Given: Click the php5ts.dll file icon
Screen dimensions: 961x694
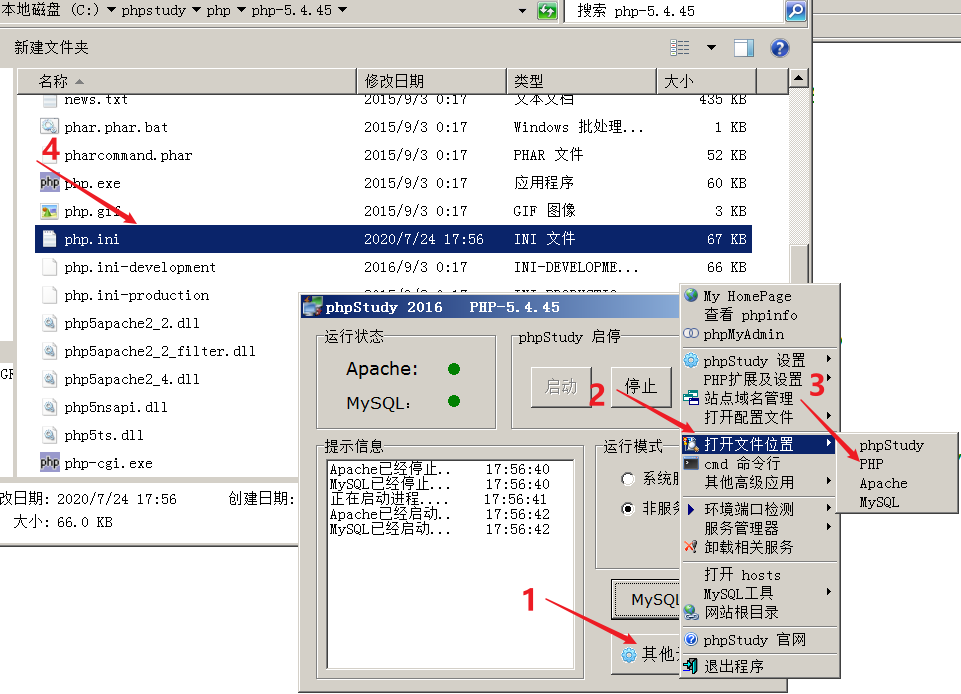Looking at the screenshot, I should (x=50, y=435).
